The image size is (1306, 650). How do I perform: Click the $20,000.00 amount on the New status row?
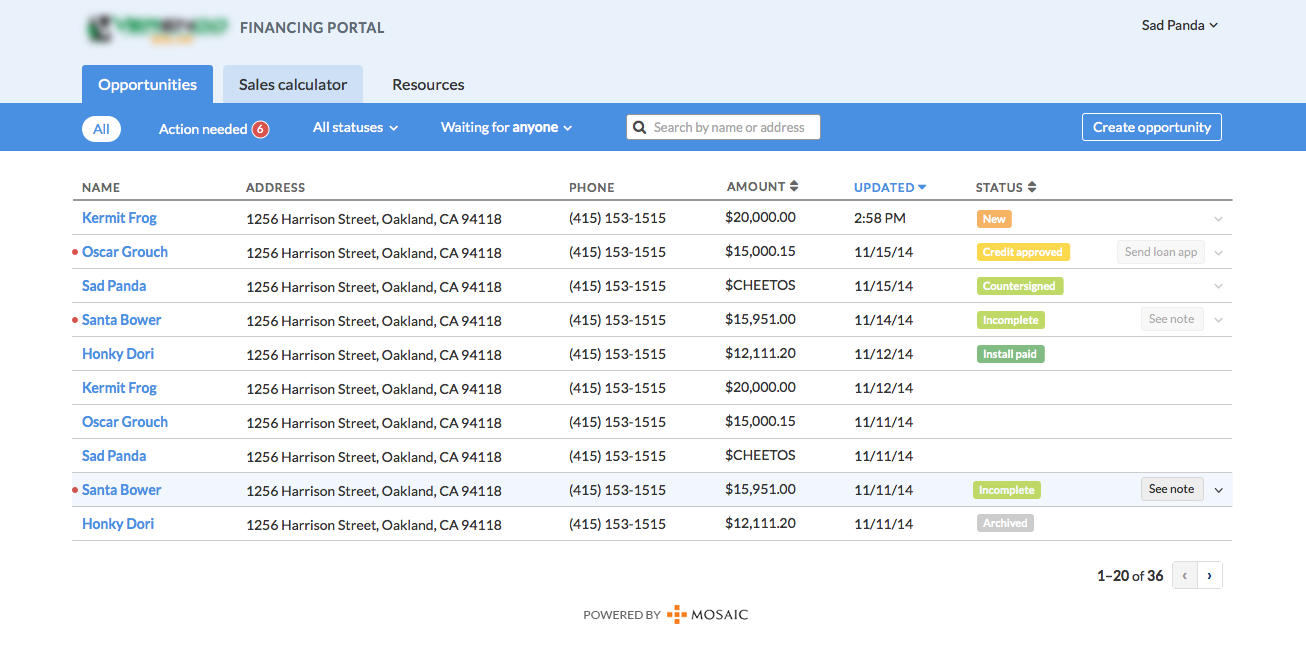(760, 217)
